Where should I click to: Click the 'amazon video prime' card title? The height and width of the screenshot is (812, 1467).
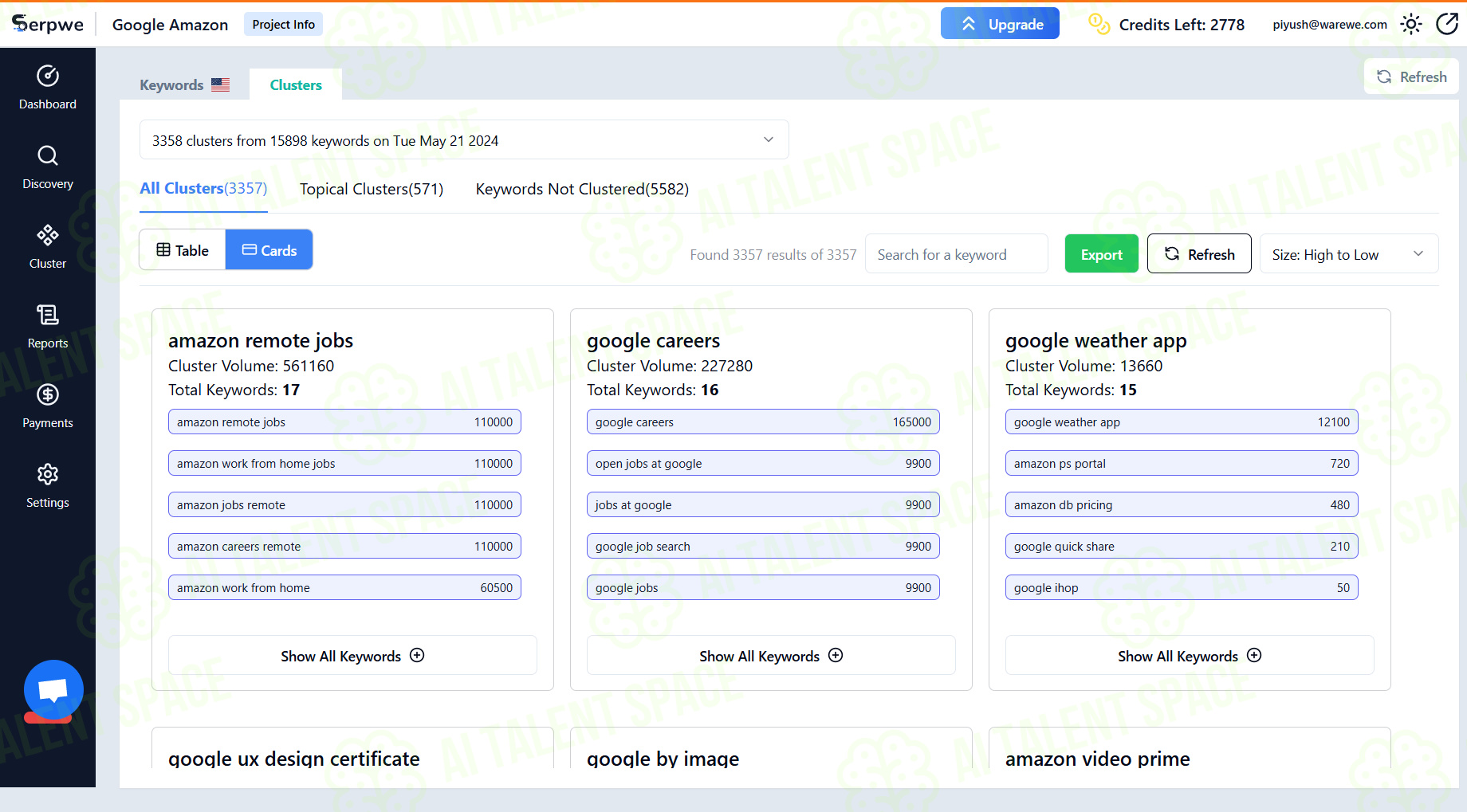click(1098, 758)
